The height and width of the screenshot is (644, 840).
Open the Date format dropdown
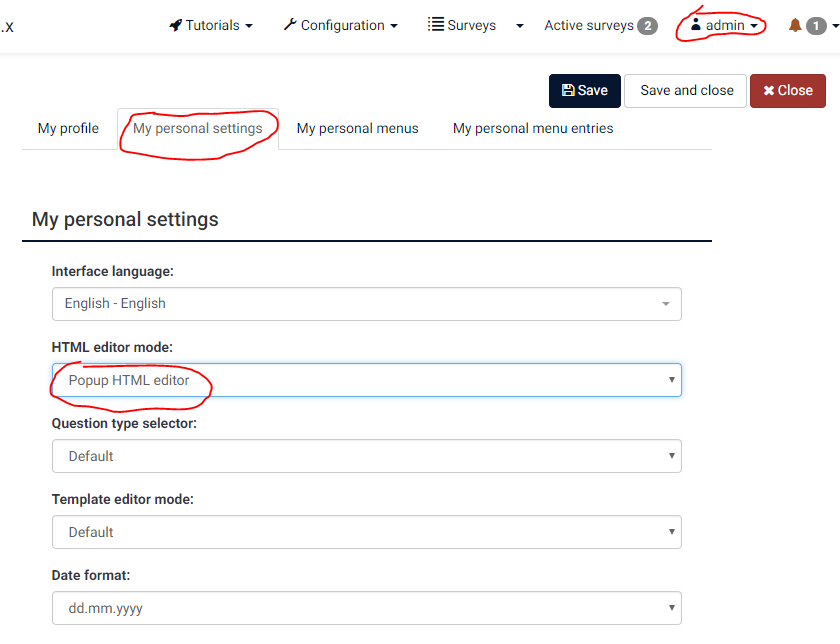coord(366,608)
